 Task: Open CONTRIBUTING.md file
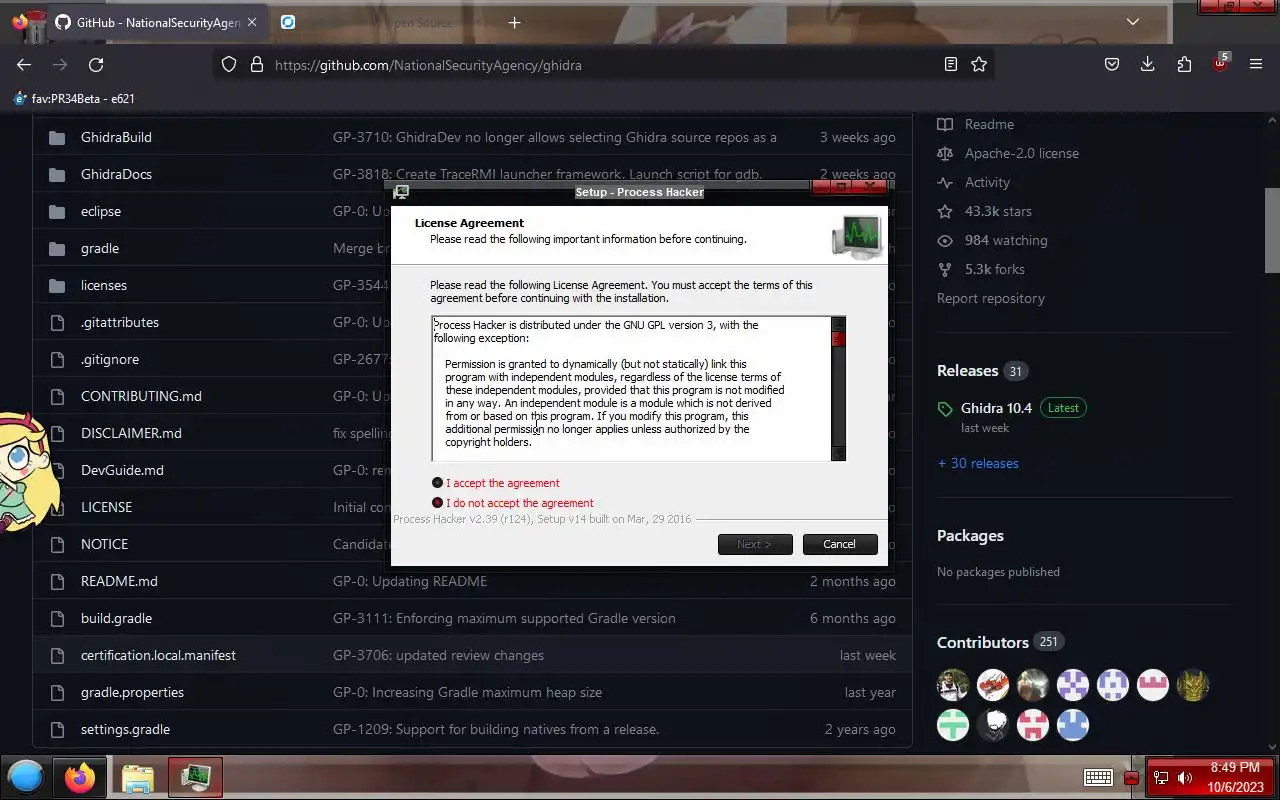pyautogui.click(x=141, y=396)
